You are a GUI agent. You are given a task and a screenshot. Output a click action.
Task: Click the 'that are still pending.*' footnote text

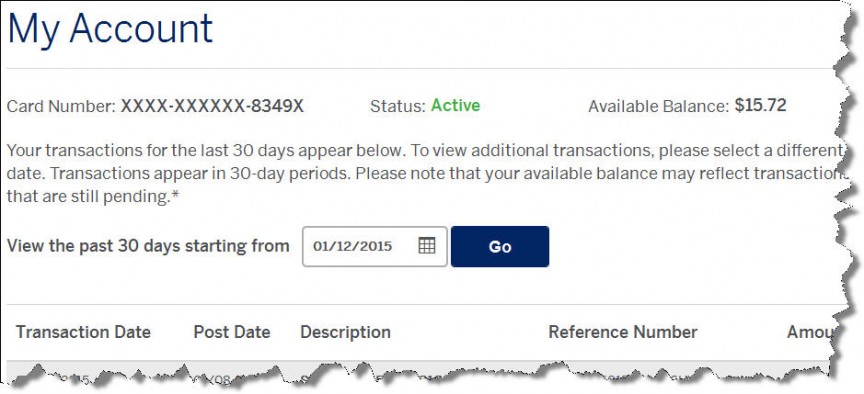94,196
